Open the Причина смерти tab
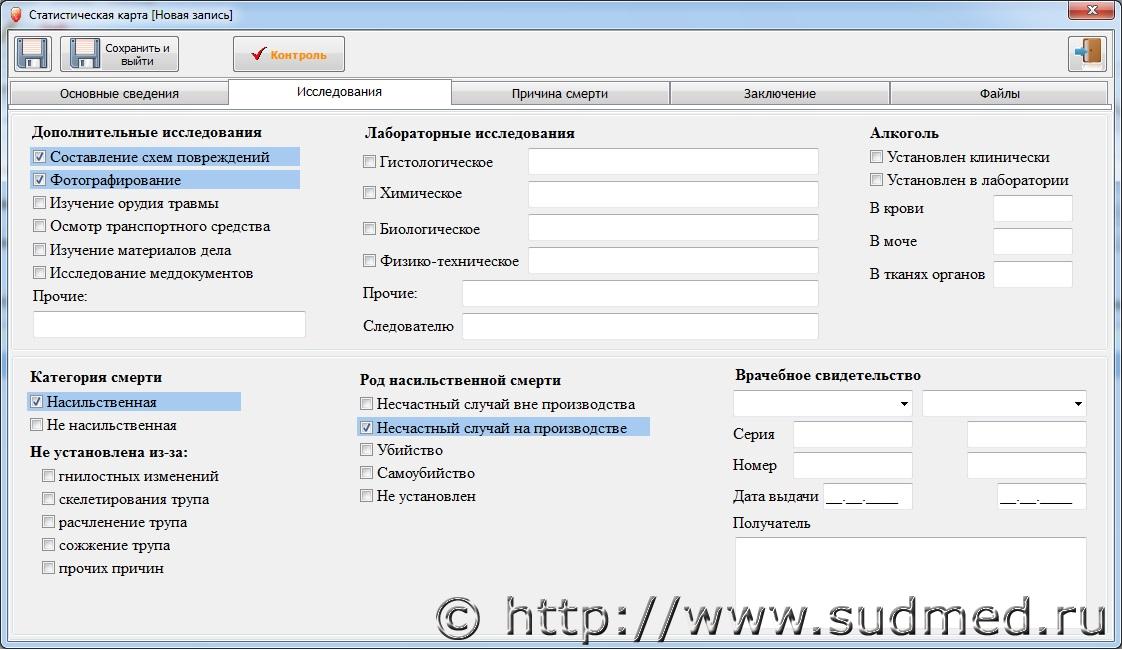The image size is (1122, 650). click(x=560, y=94)
